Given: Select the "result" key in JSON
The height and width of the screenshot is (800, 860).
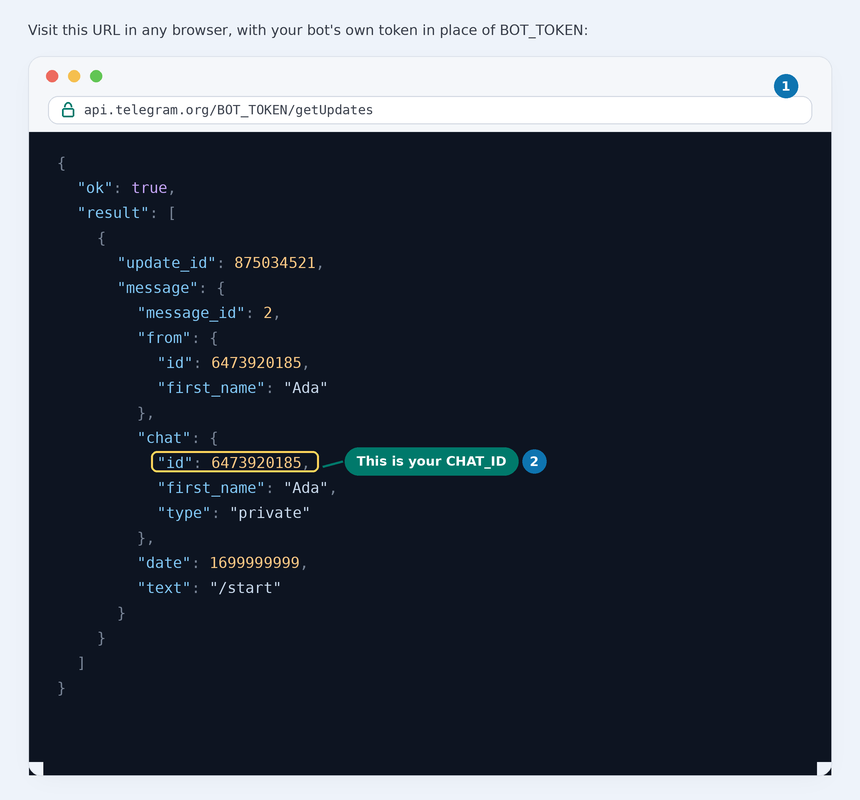Looking at the screenshot, I should coord(113,213).
